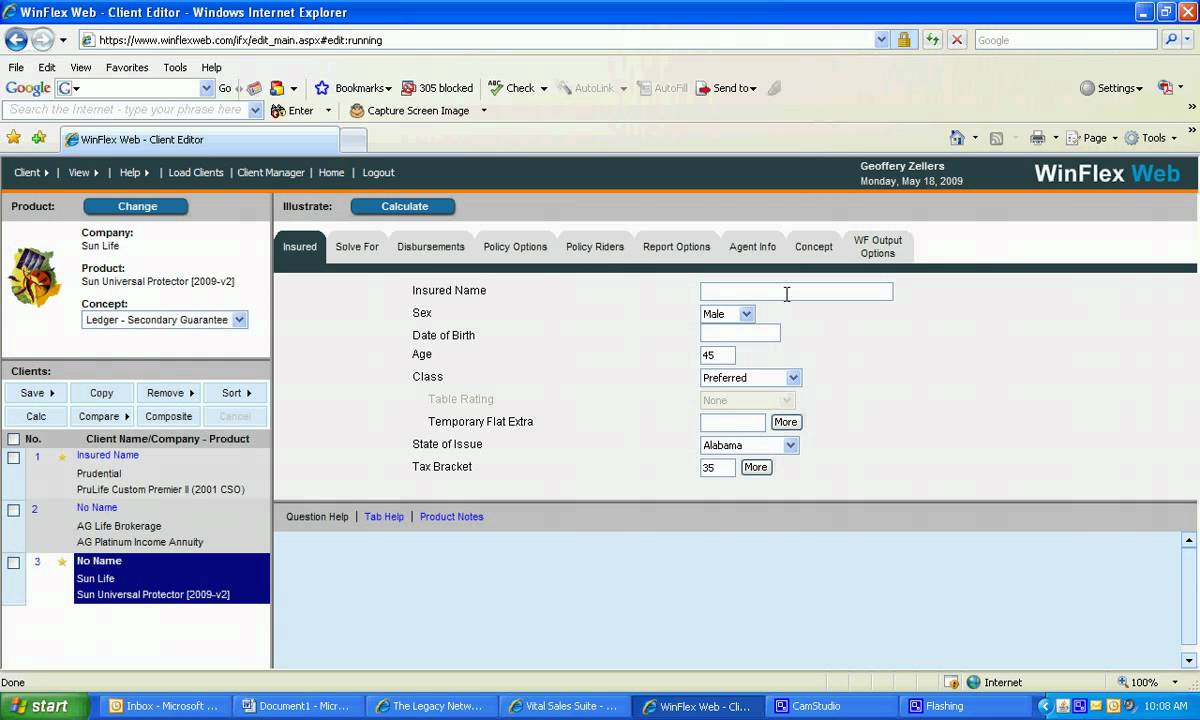Viewport: 1200px width, 720px height.
Task: Switch to the Report Options tab
Action: (677, 247)
